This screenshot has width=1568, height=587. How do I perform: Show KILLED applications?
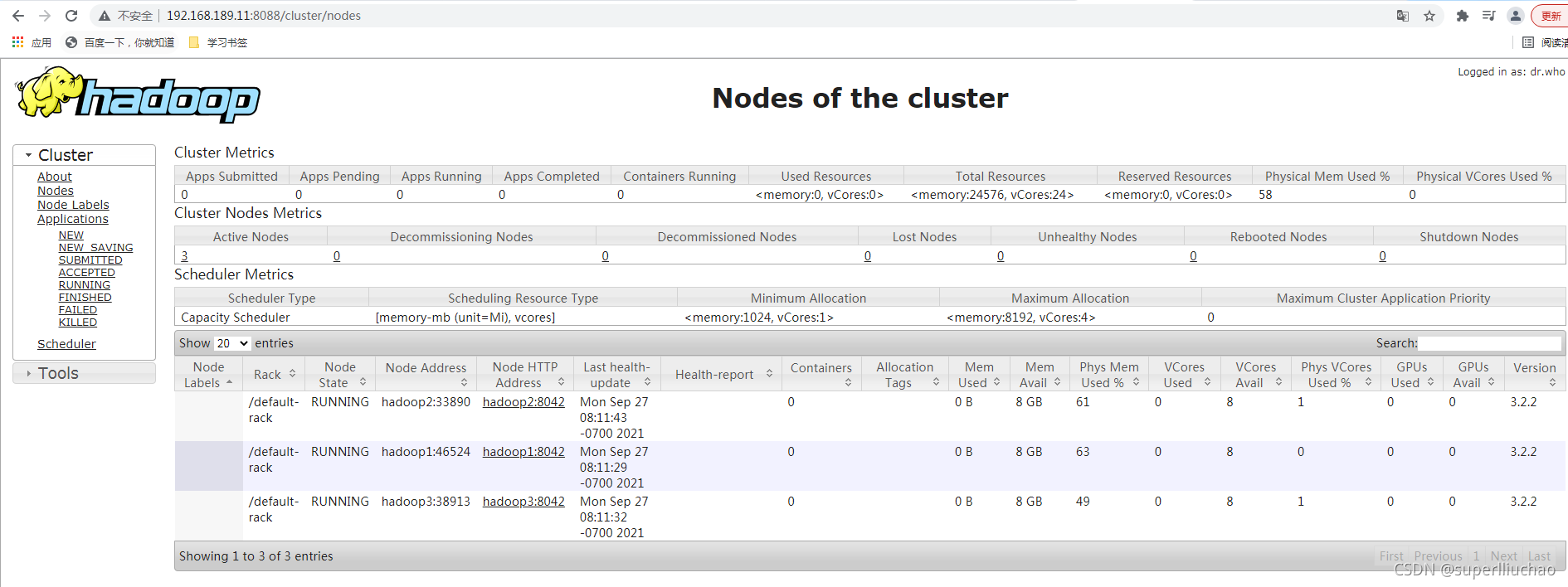(x=78, y=323)
